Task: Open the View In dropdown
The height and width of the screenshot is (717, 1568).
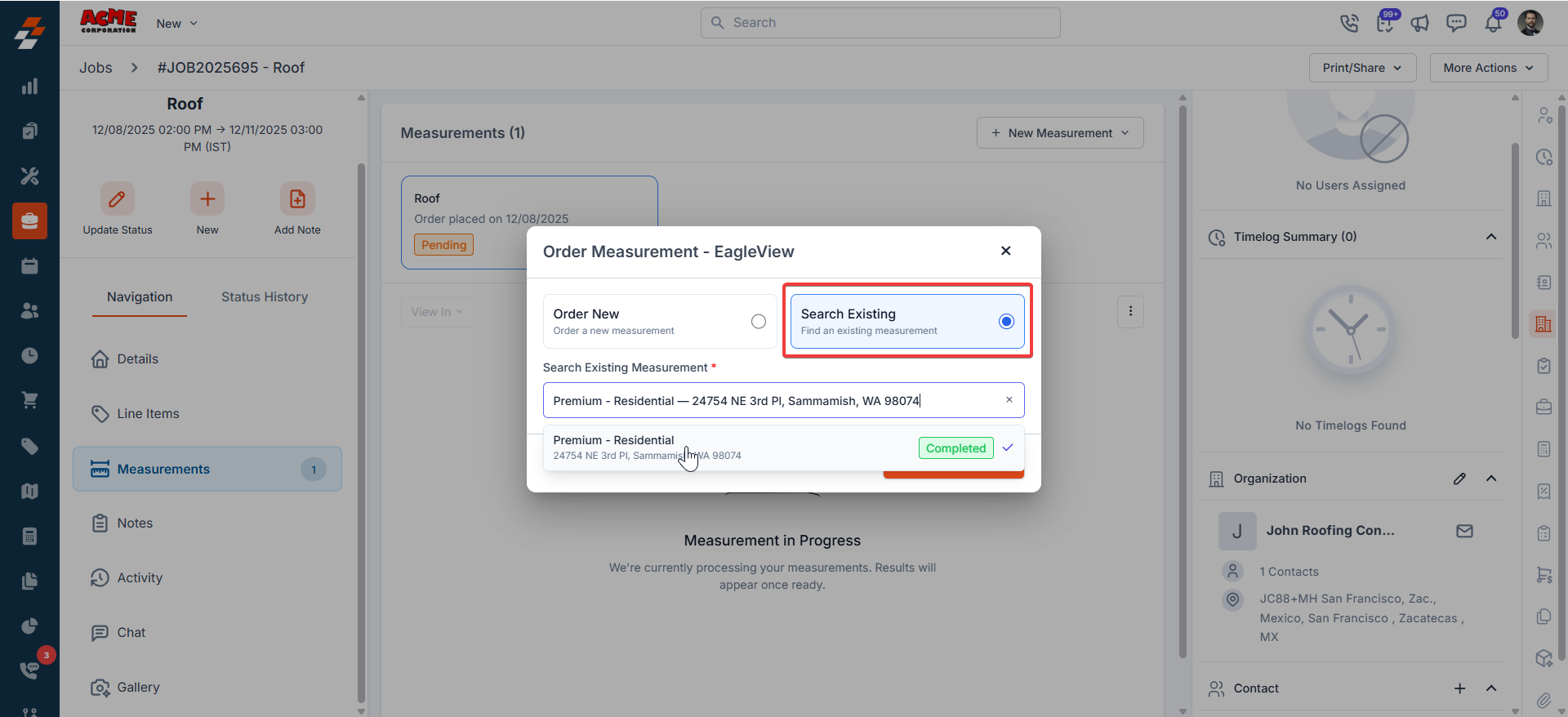Action: click(437, 312)
